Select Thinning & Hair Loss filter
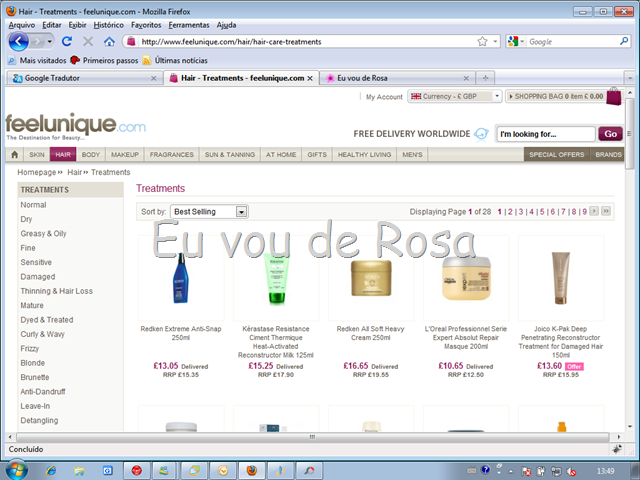 (x=57, y=291)
